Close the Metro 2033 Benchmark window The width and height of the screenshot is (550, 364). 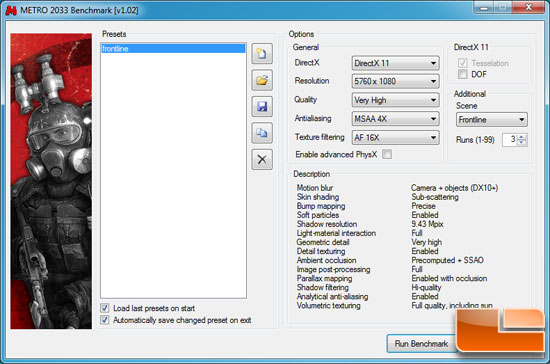pos(529,7)
